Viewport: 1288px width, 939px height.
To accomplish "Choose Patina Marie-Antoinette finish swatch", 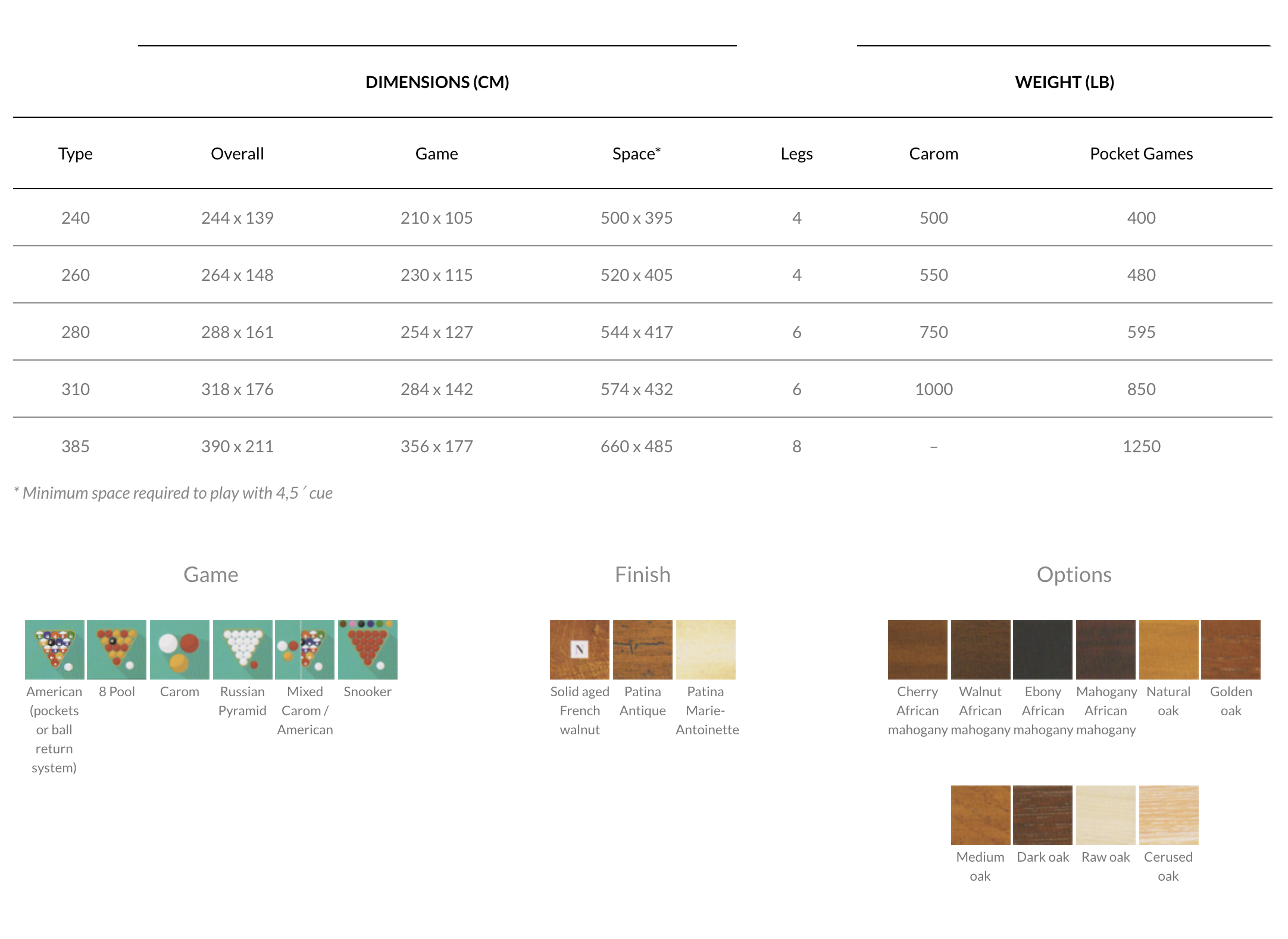I will [x=705, y=649].
